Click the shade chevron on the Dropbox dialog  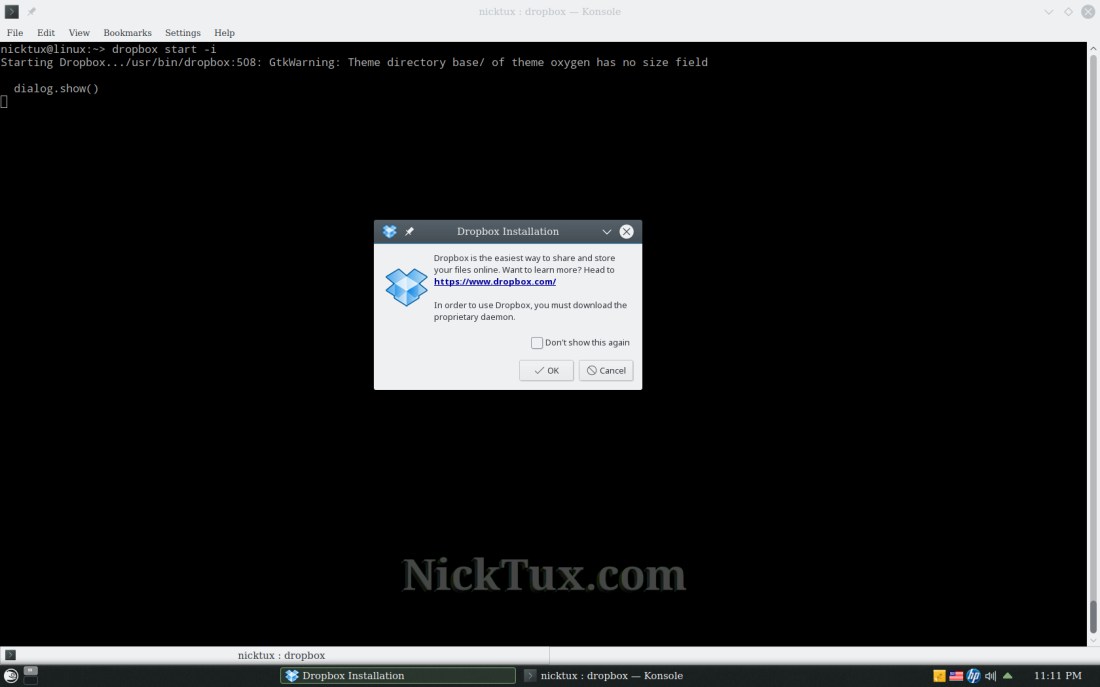click(x=606, y=231)
